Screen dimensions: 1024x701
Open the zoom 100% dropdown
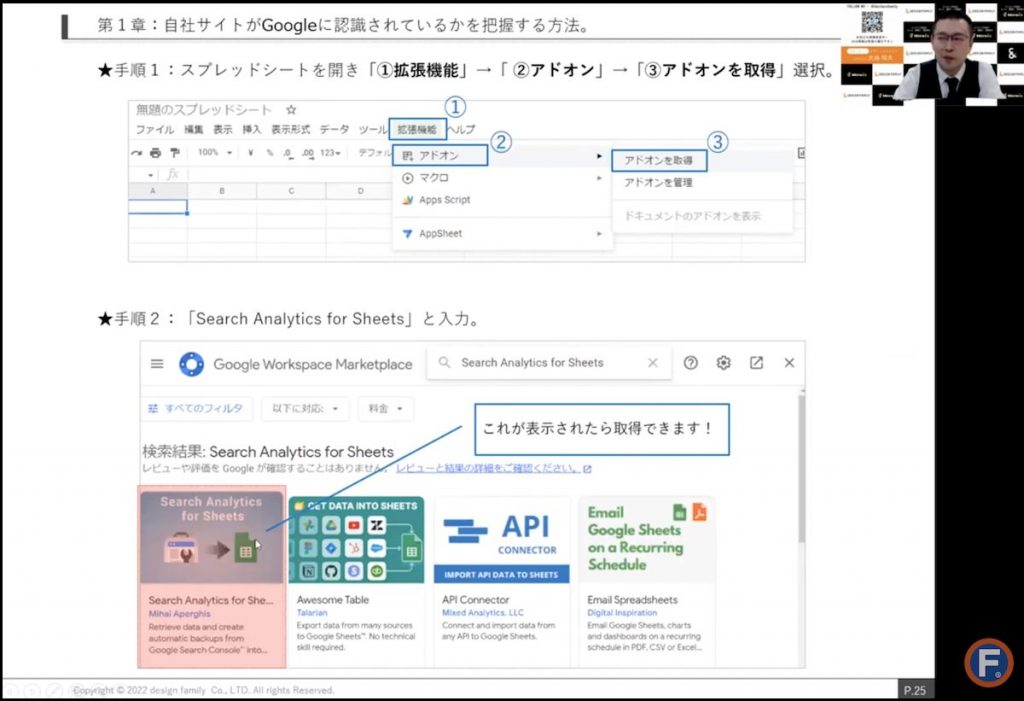[214, 153]
